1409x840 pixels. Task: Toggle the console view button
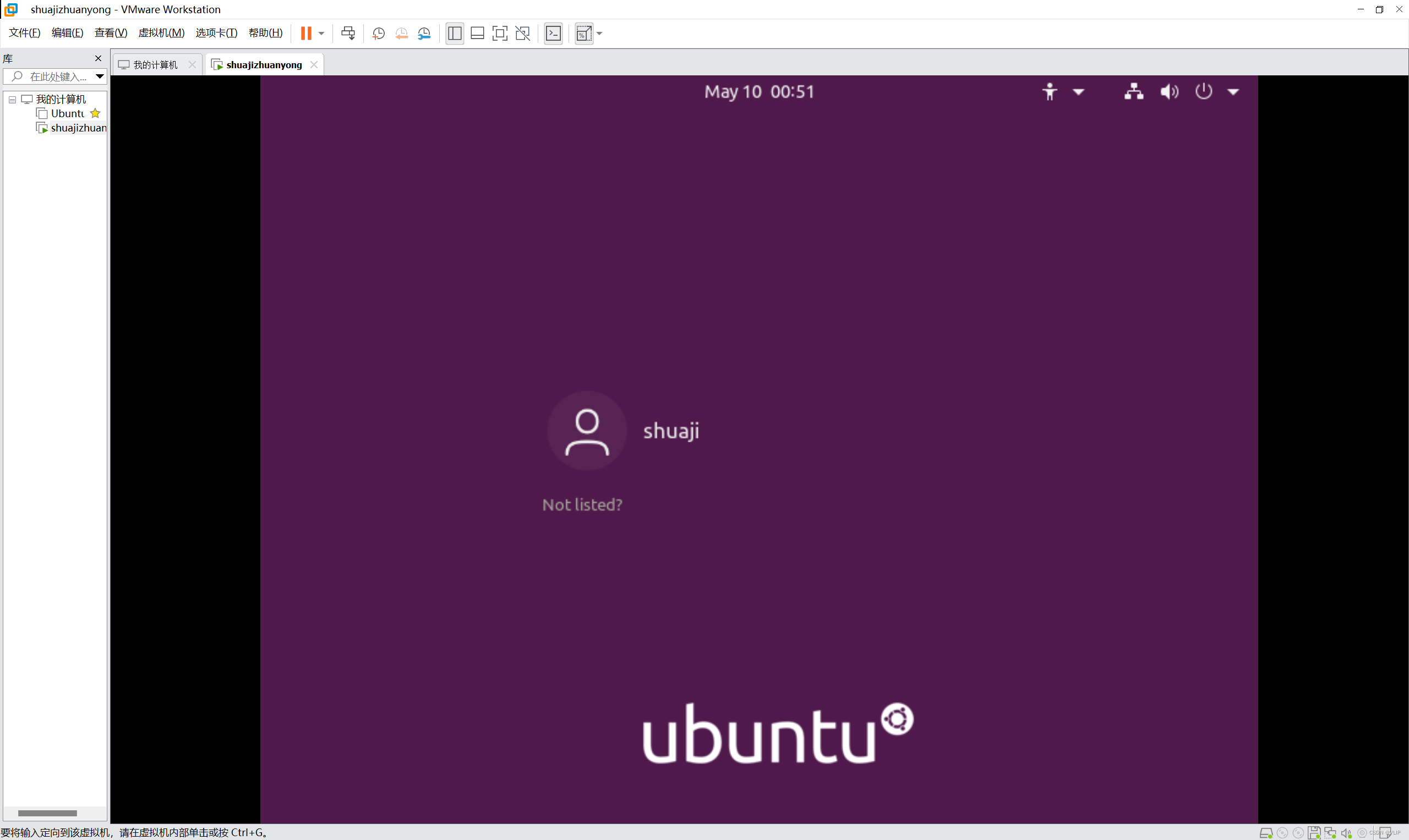[x=553, y=34]
